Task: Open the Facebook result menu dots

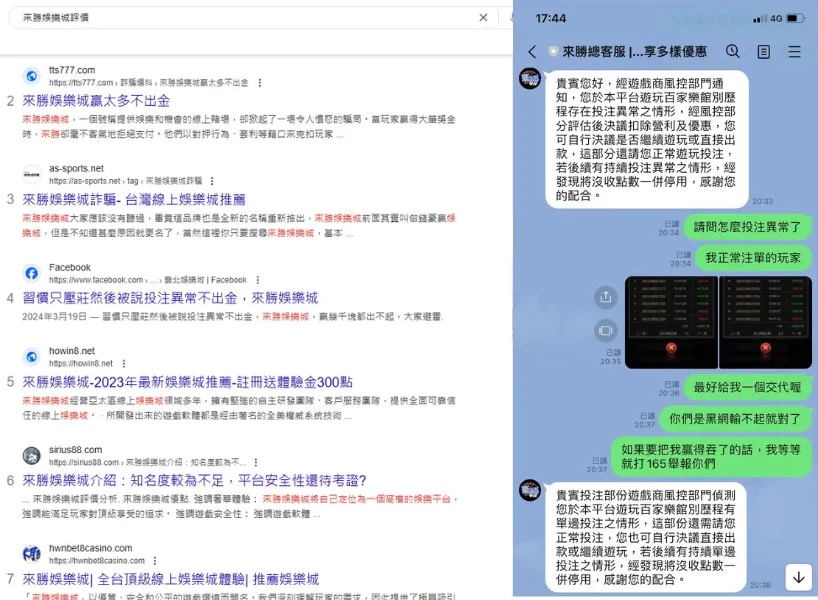Action: pos(258,280)
